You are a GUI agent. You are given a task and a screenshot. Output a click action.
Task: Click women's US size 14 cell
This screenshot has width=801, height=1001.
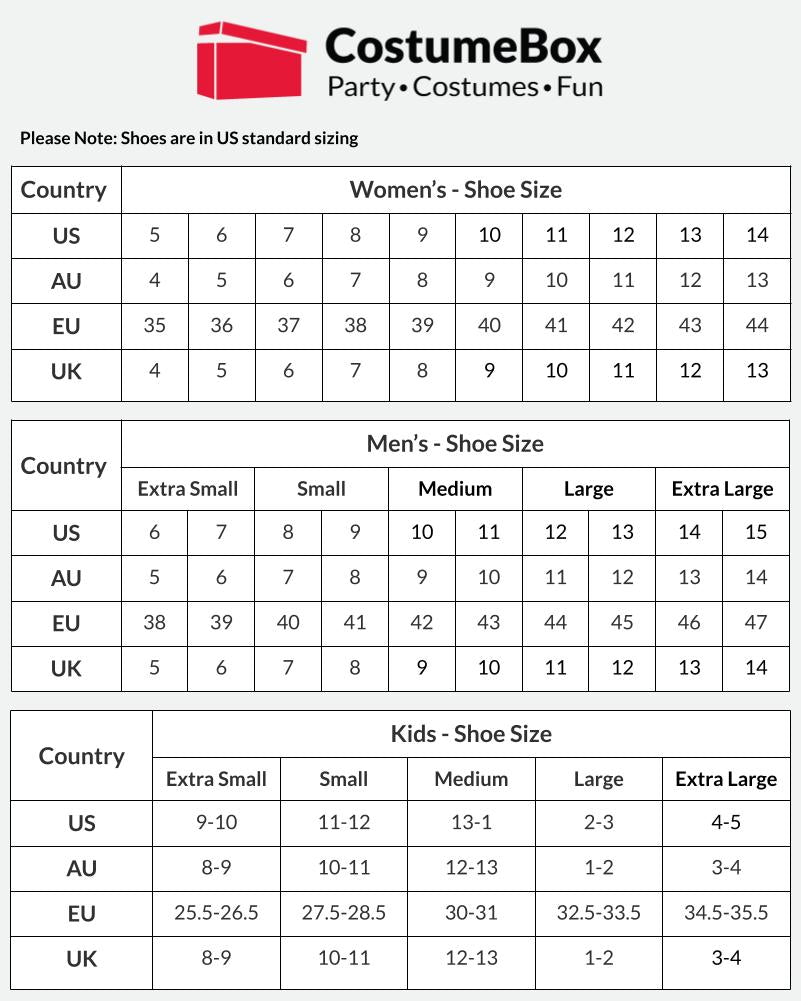pos(757,236)
